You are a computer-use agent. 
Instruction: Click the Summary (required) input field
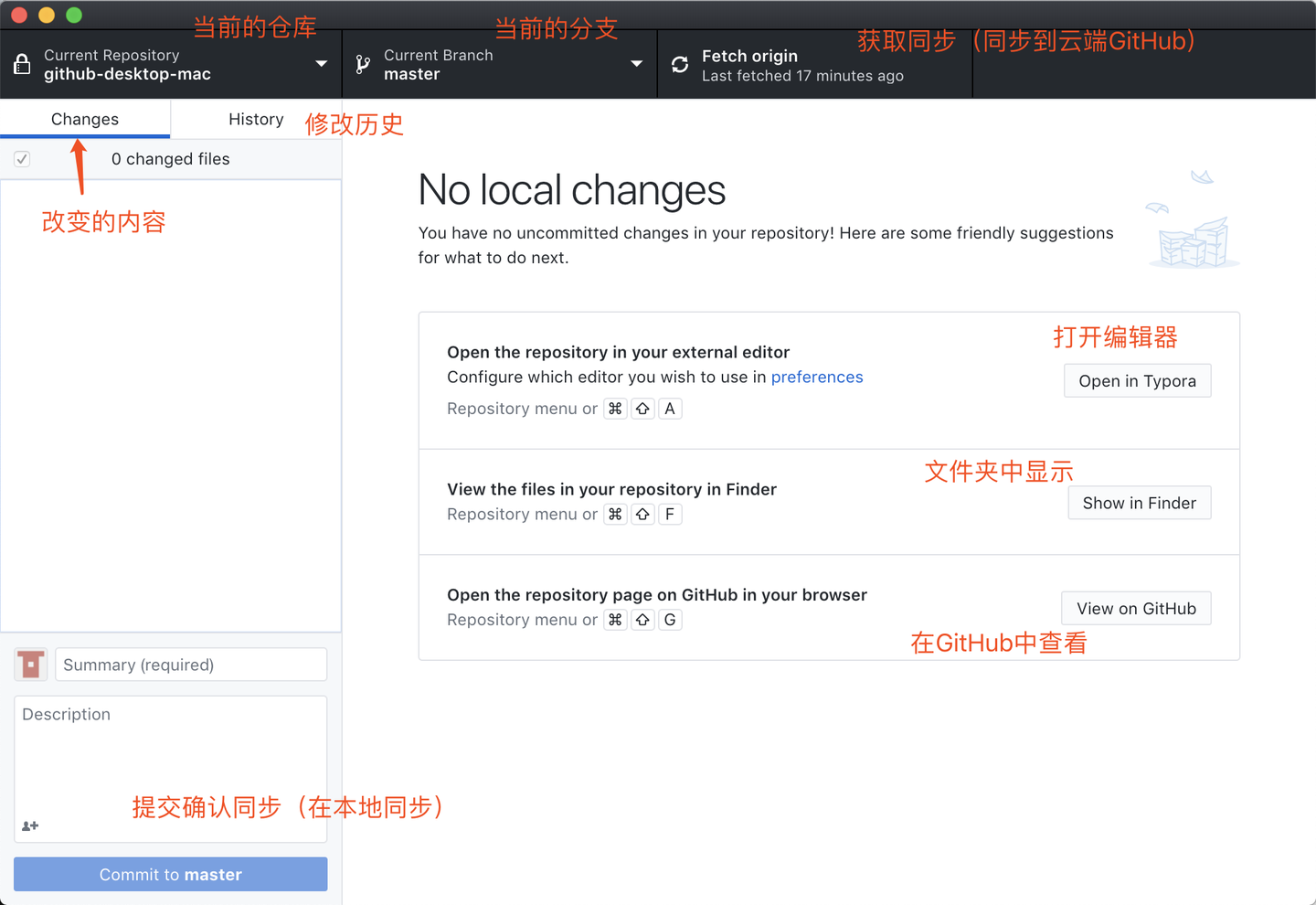[x=190, y=664]
